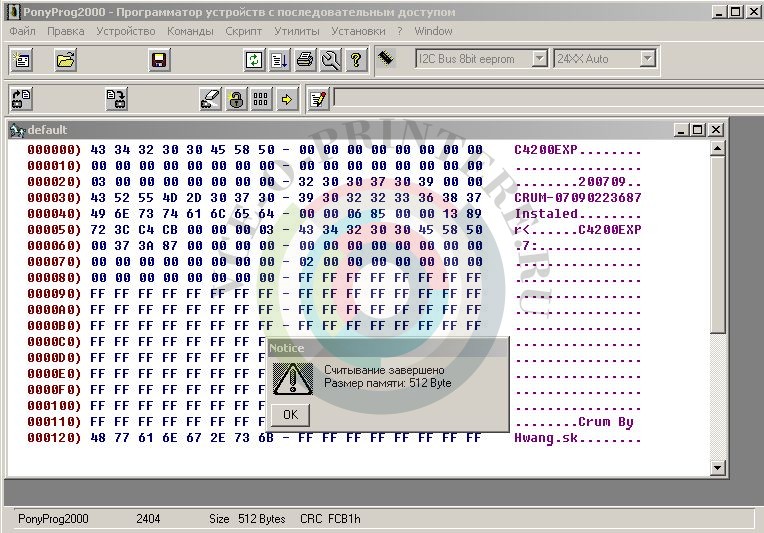Screen dimensions: 764x533
Task: Click CRC FCB1h in status bar
Action: [330, 519]
